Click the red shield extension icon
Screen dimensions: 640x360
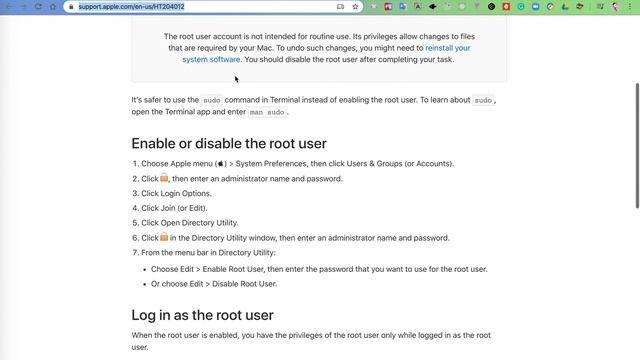coord(506,7)
